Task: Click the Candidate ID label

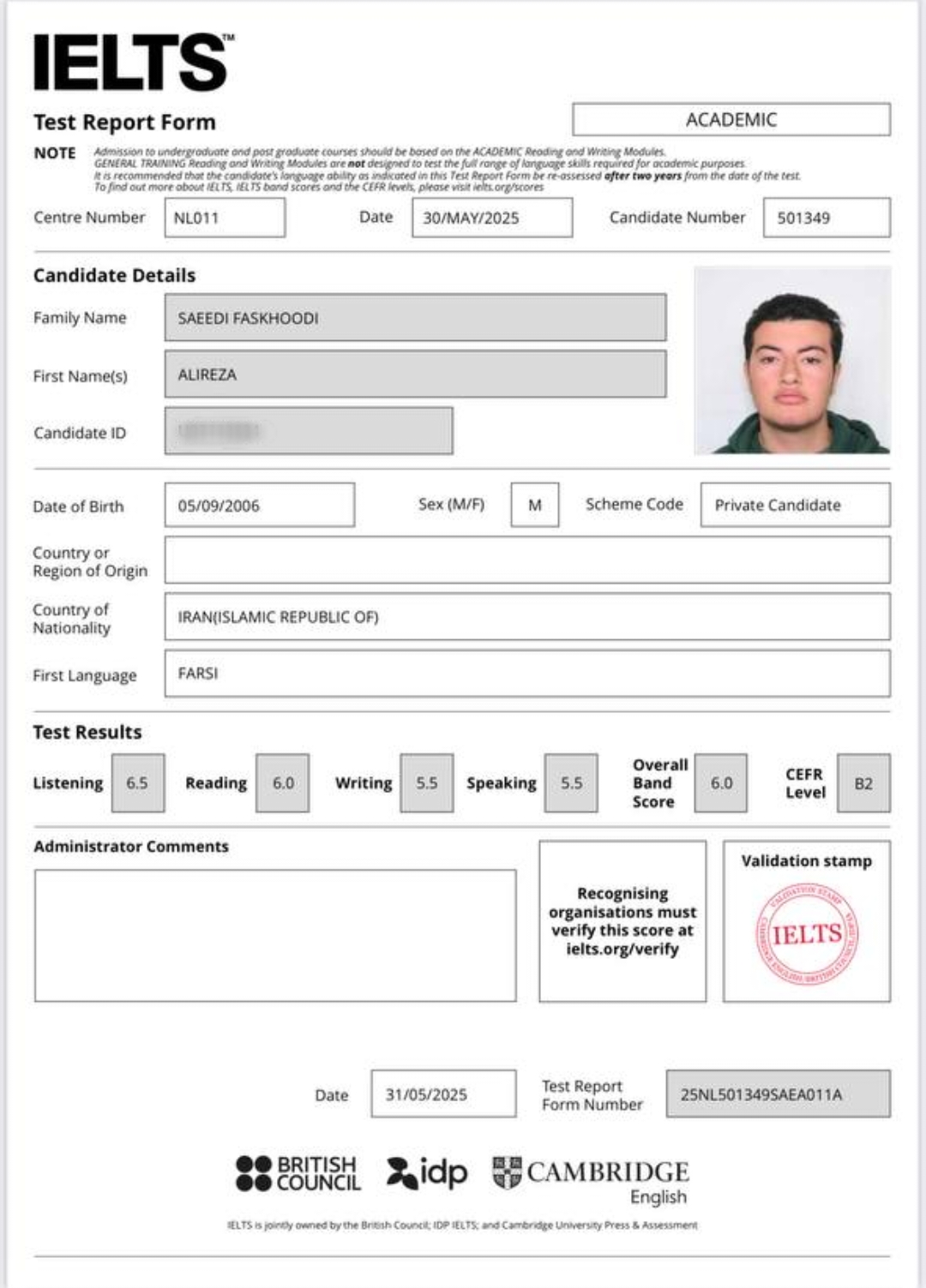Action: tap(80, 433)
